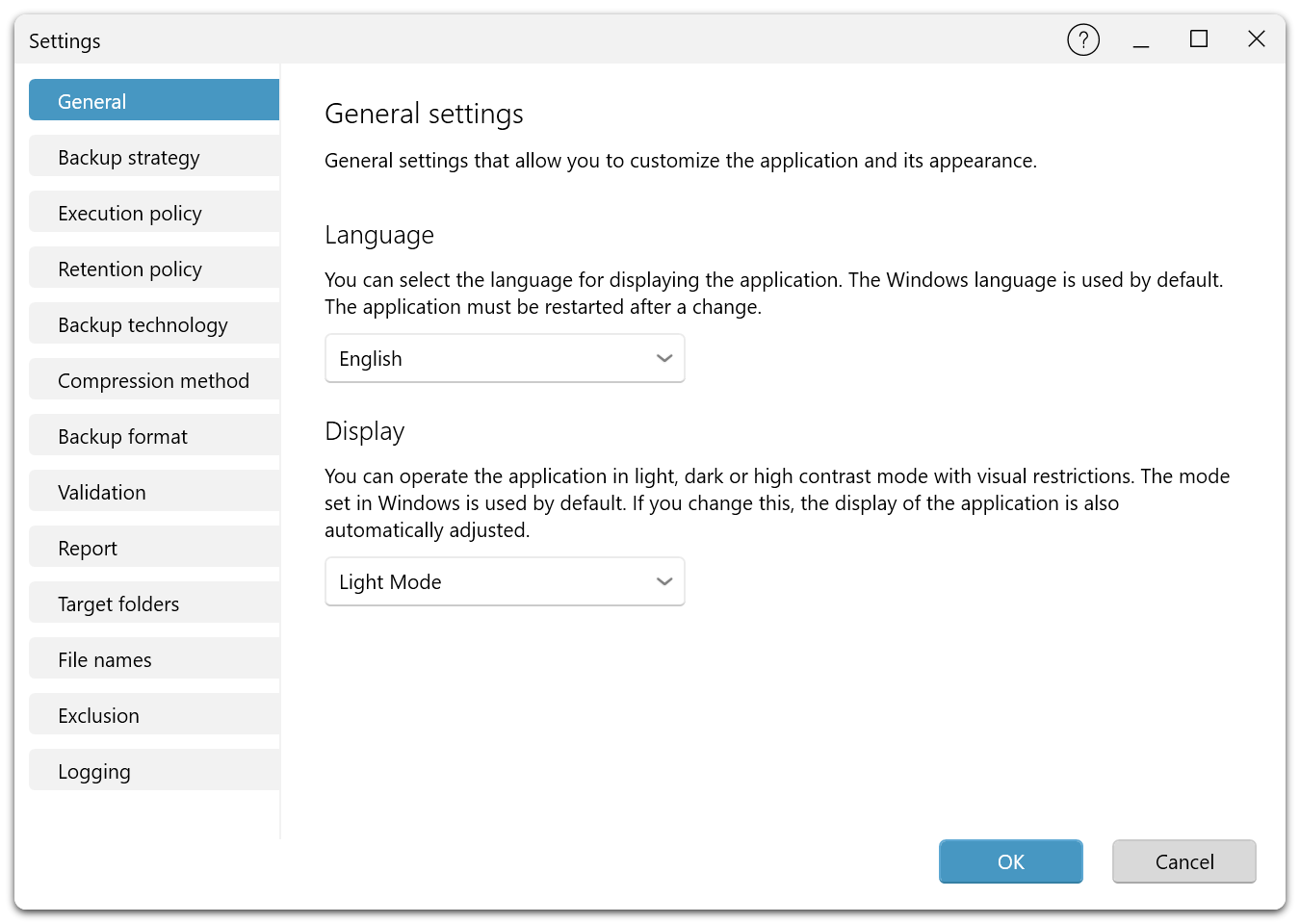Select Compression method in sidebar
This screenshot has height=924, width=1300.
154,380
